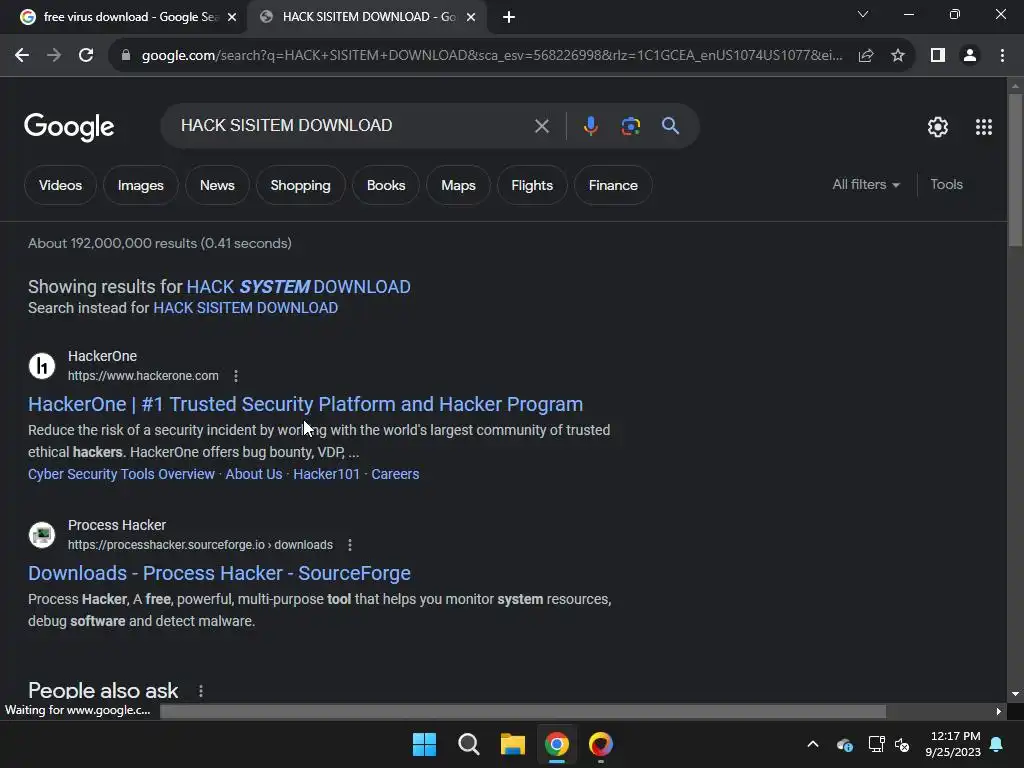
Task: Filter results by News
Action: pos(217,185)
